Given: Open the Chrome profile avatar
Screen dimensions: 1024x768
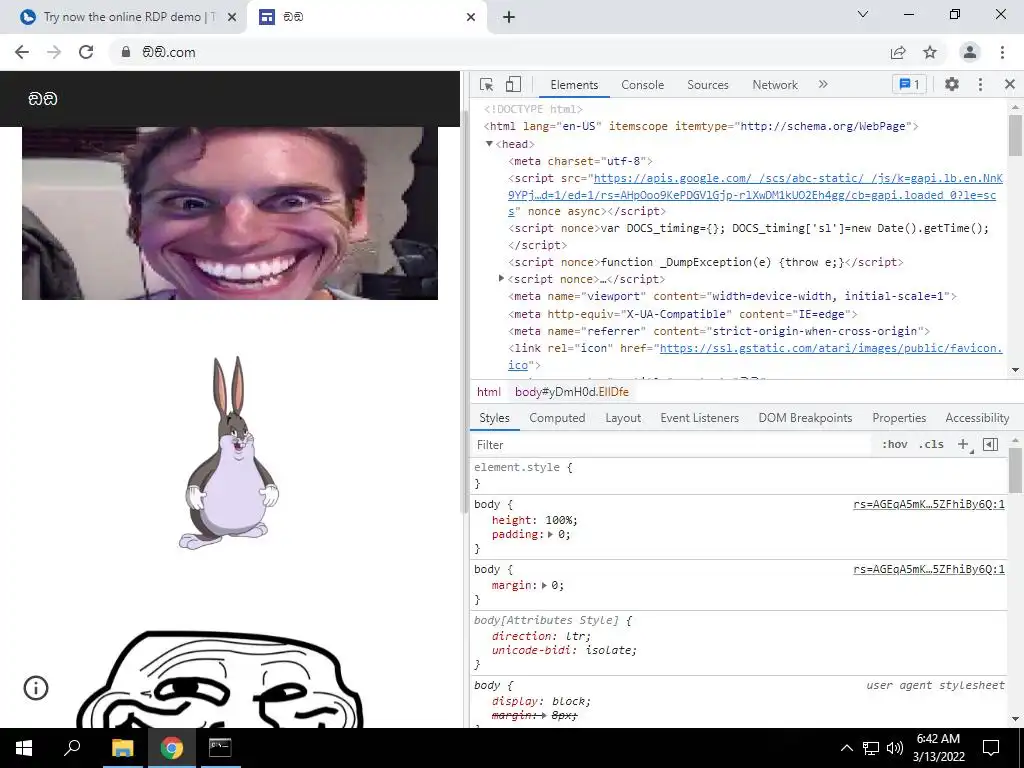Looking at the screenshot, I should coord(970,52).
